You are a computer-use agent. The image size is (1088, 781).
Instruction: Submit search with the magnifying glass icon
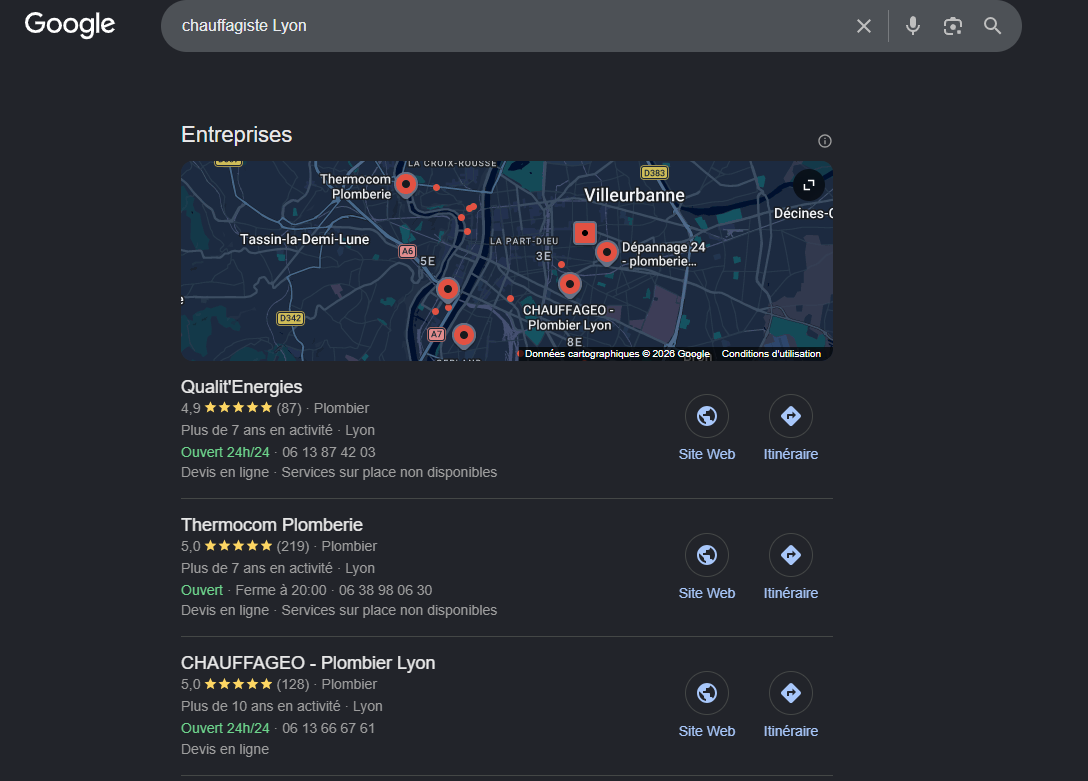993,26
